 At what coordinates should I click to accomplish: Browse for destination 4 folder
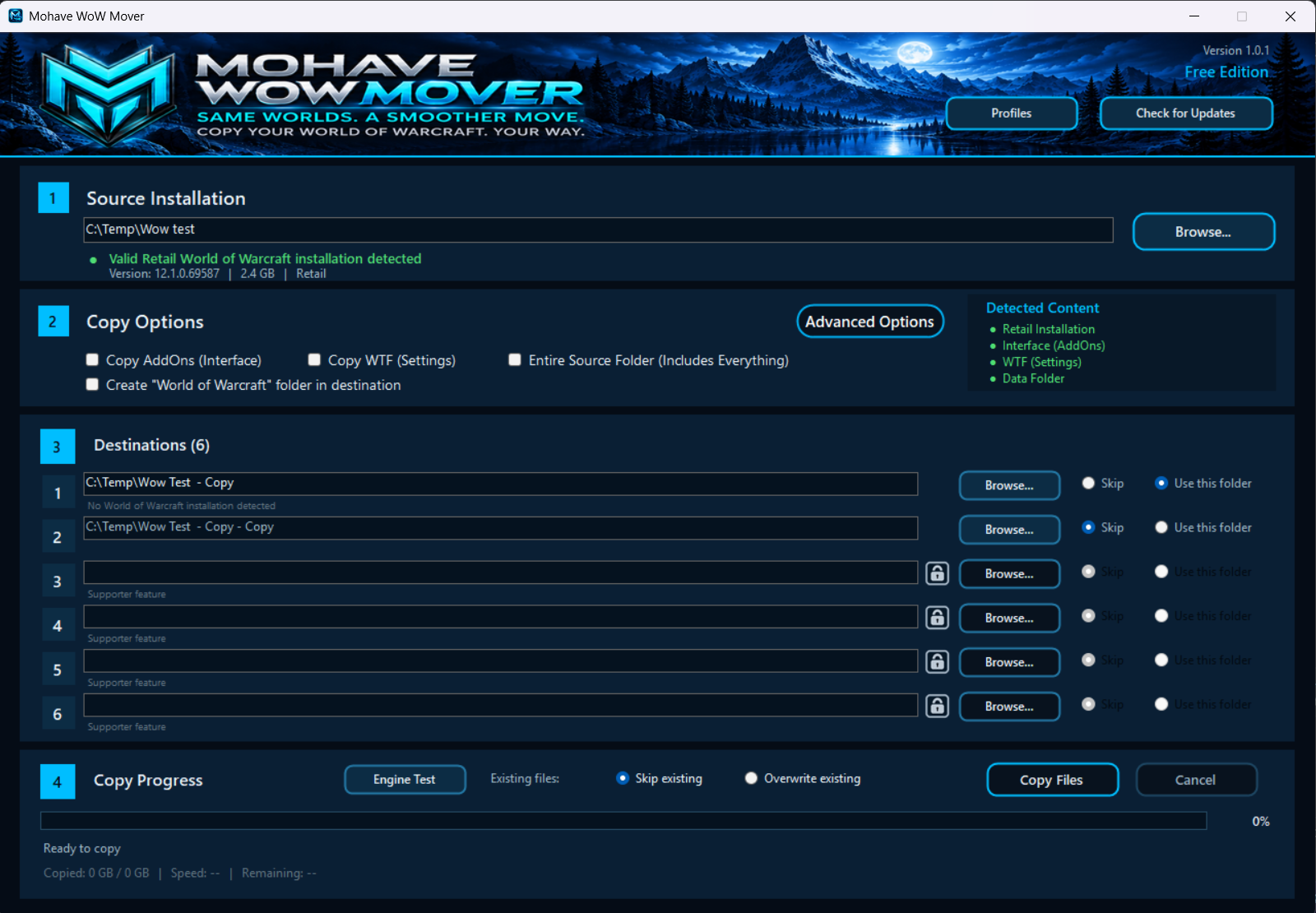coord(1009,619)
